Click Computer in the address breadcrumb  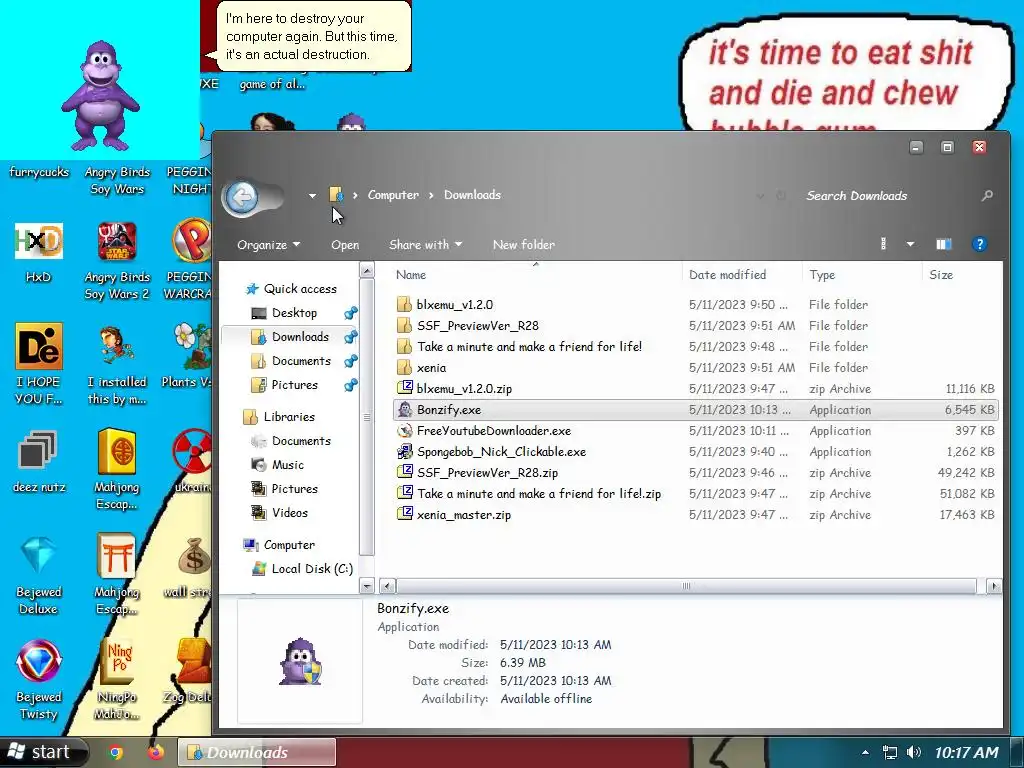(393, 195)
